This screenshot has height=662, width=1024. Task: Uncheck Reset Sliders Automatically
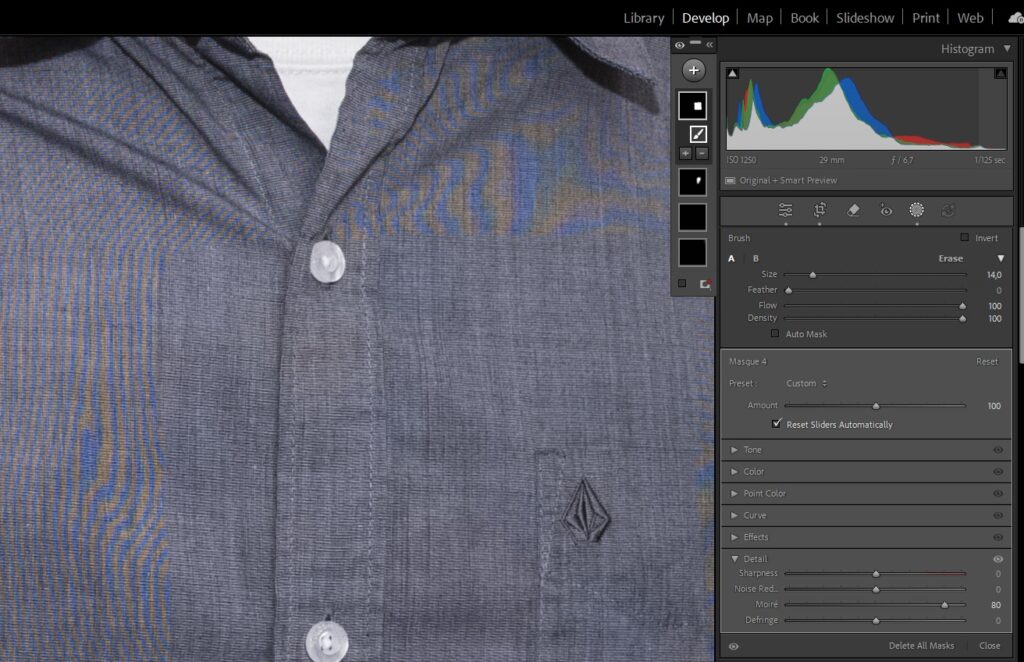[x=776, y=424]
